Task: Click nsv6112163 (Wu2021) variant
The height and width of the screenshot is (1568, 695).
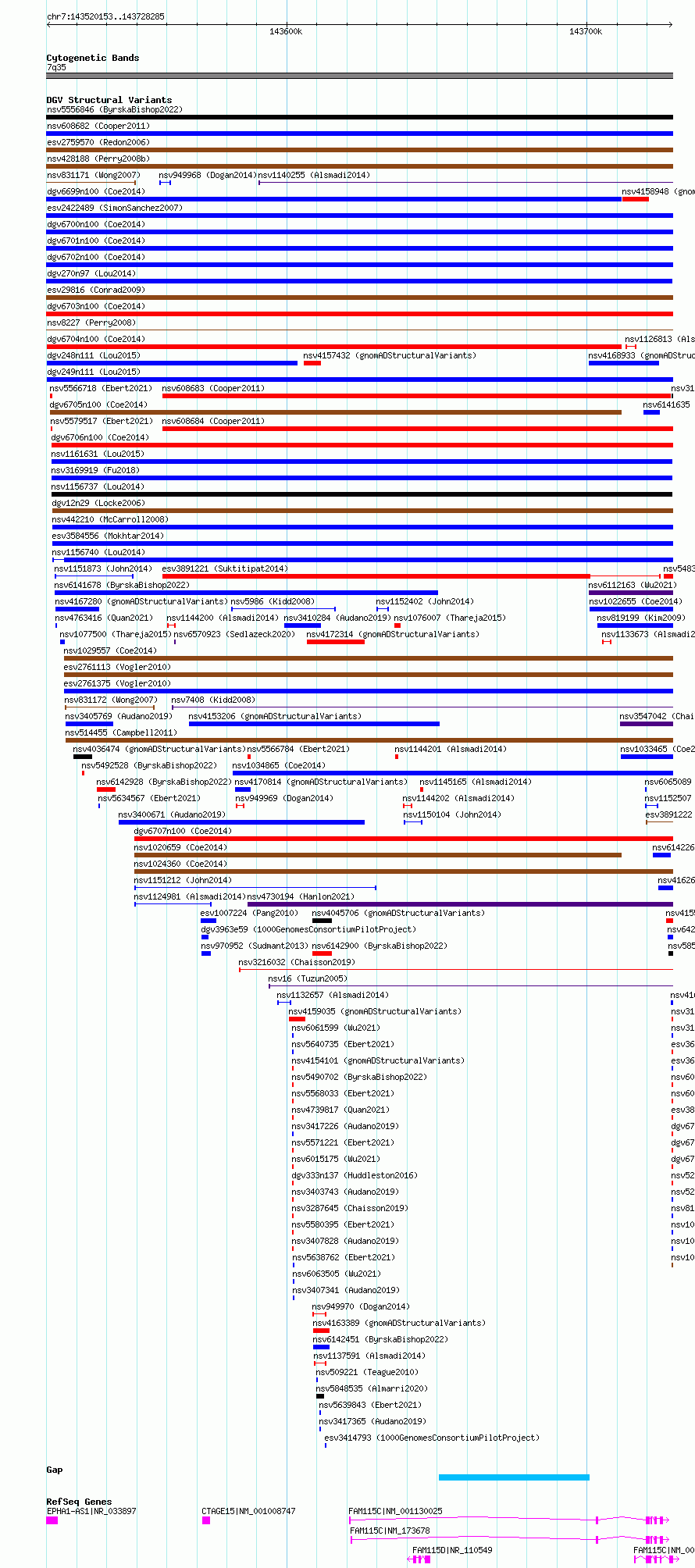Action: coord(631,593)
